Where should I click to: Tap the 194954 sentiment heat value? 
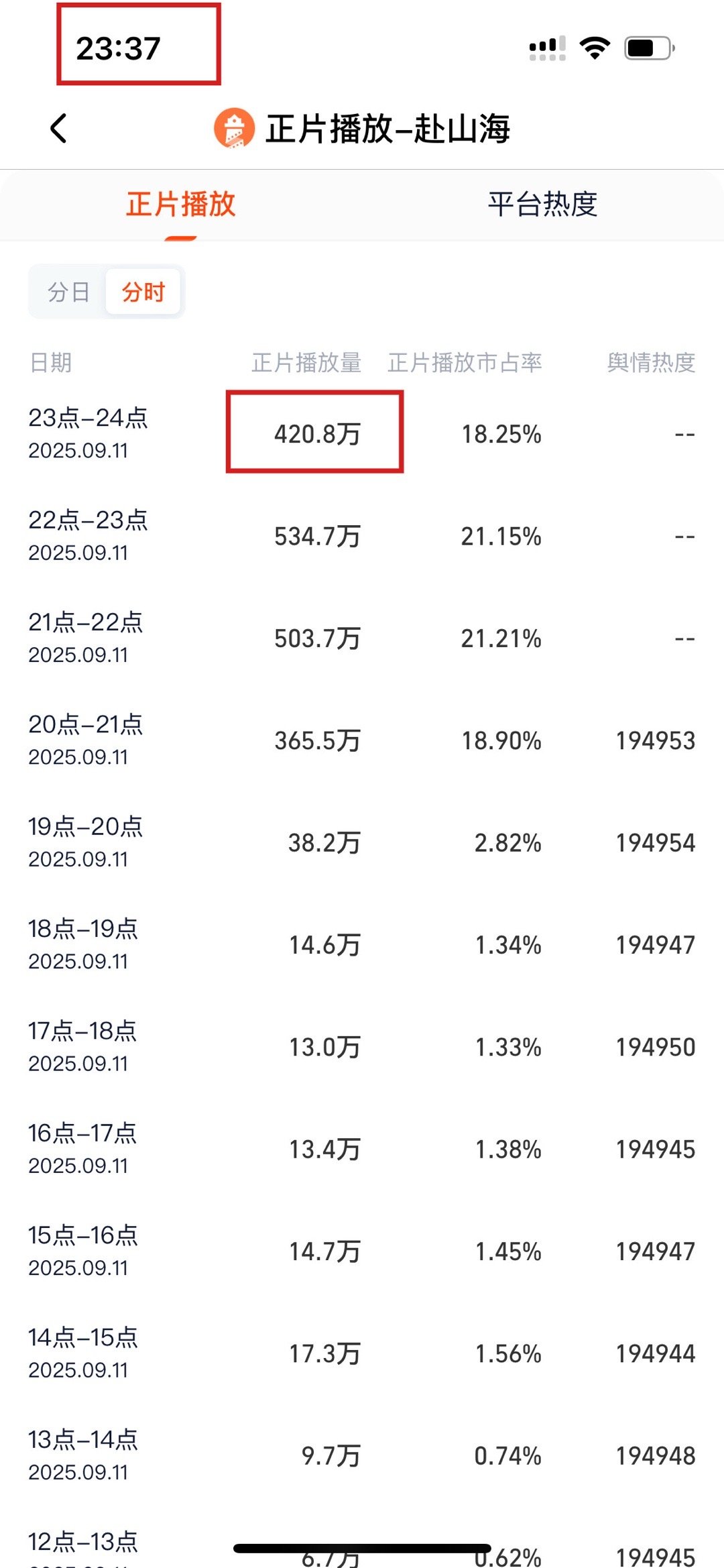(x=656, y=843)
